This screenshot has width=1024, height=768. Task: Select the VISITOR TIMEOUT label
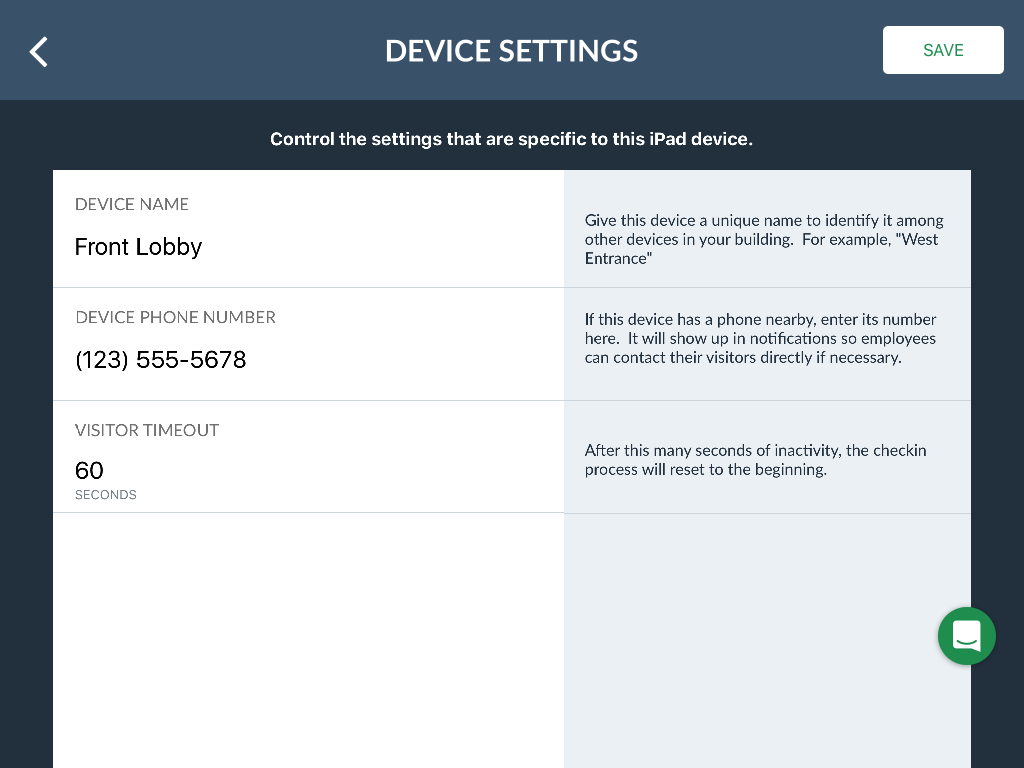147,430
